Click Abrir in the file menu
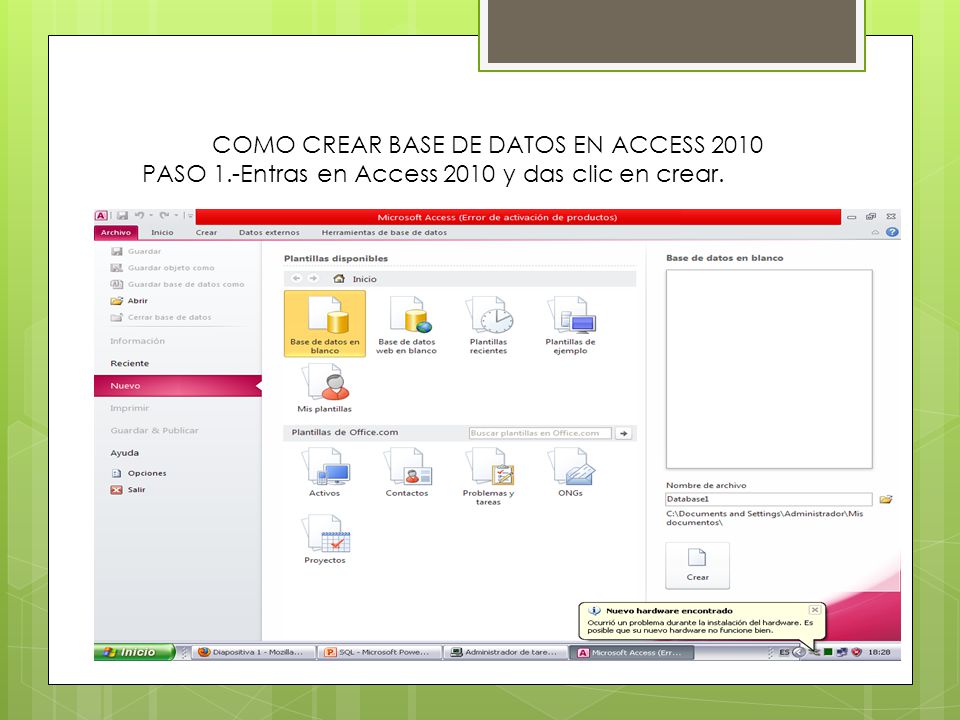This screenshot has height=720, width=960. [129, 301]
